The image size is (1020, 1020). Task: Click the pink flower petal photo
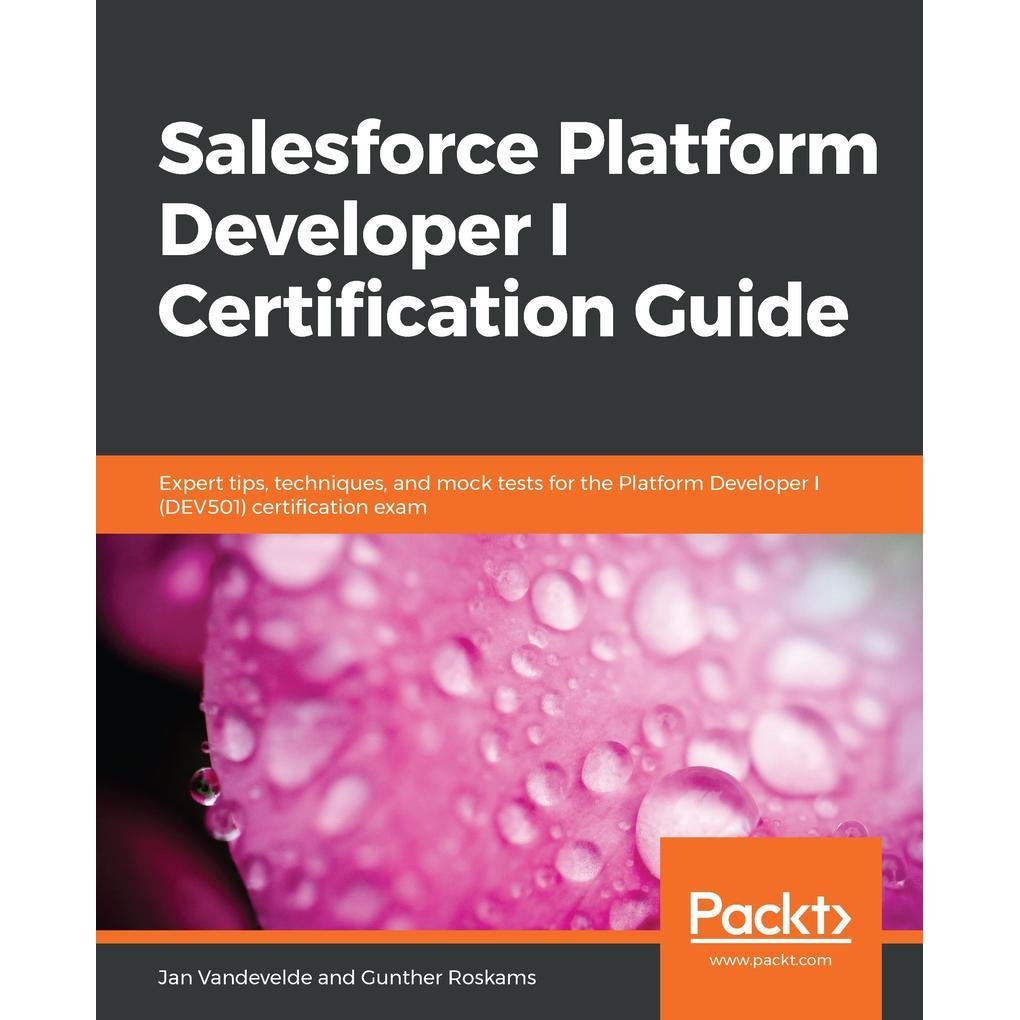click(509, 732)
